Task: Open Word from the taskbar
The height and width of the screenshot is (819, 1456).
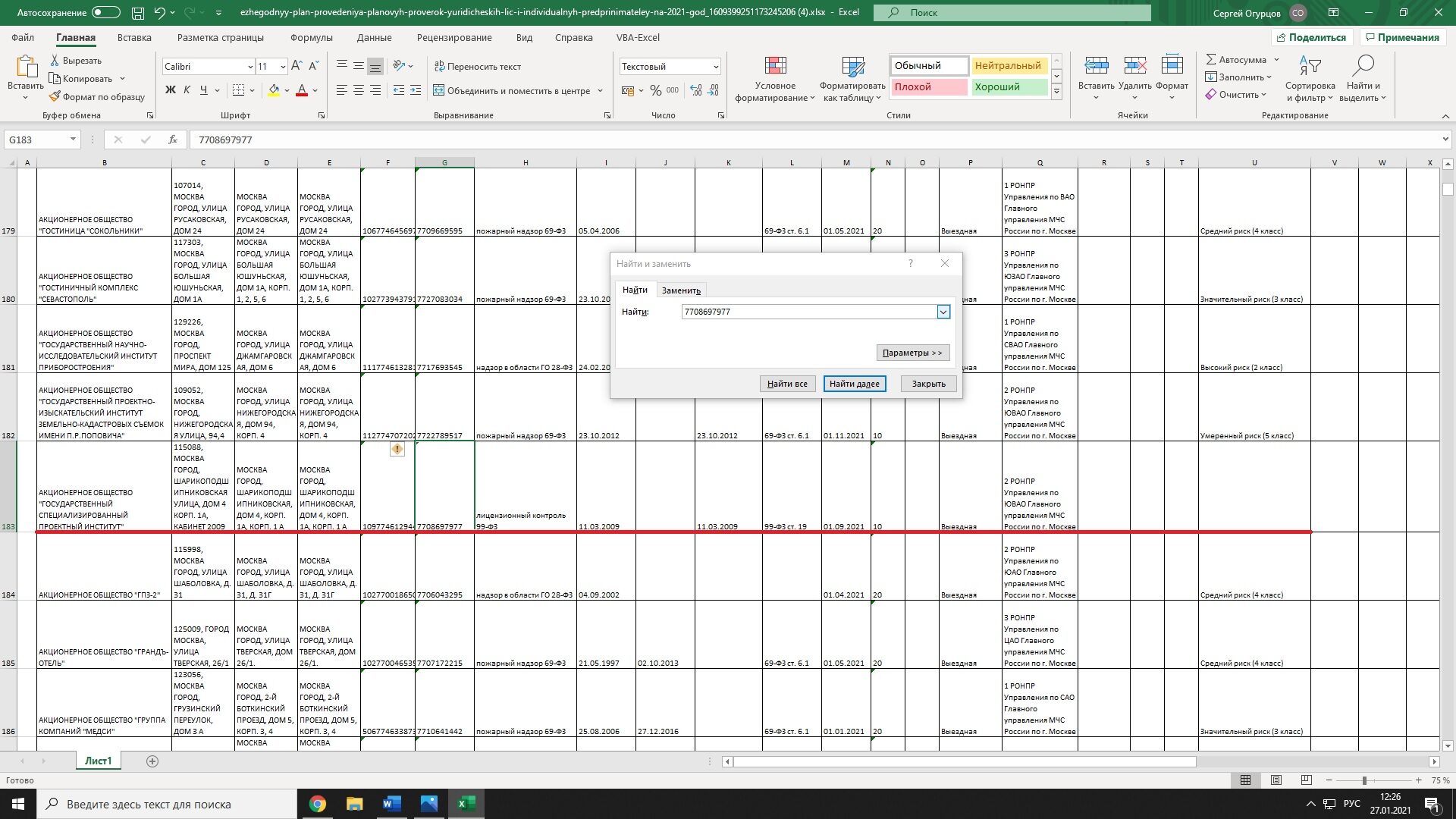Action: click(392, 804)
